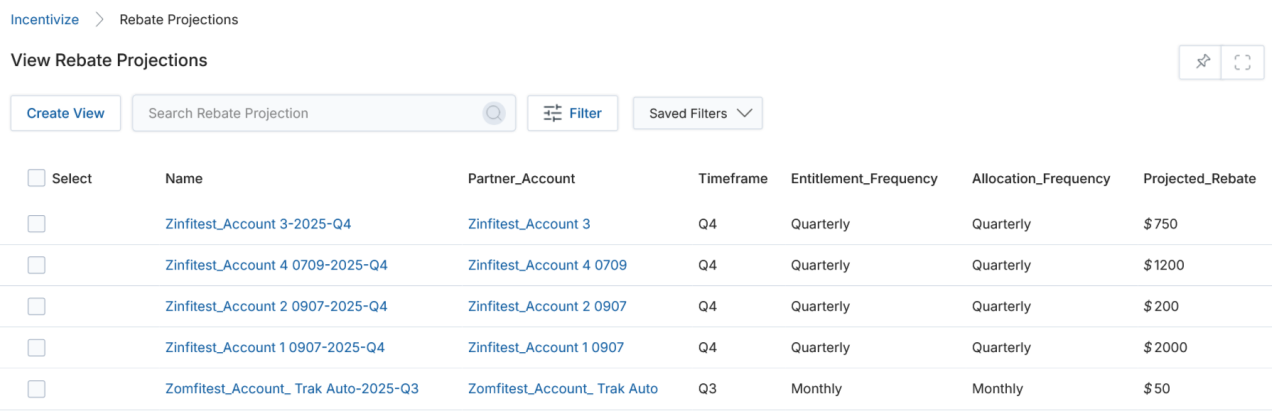Focus the Search Rebate Projection field
Viewport: 1272px width, 418px height.
[324, 113]
